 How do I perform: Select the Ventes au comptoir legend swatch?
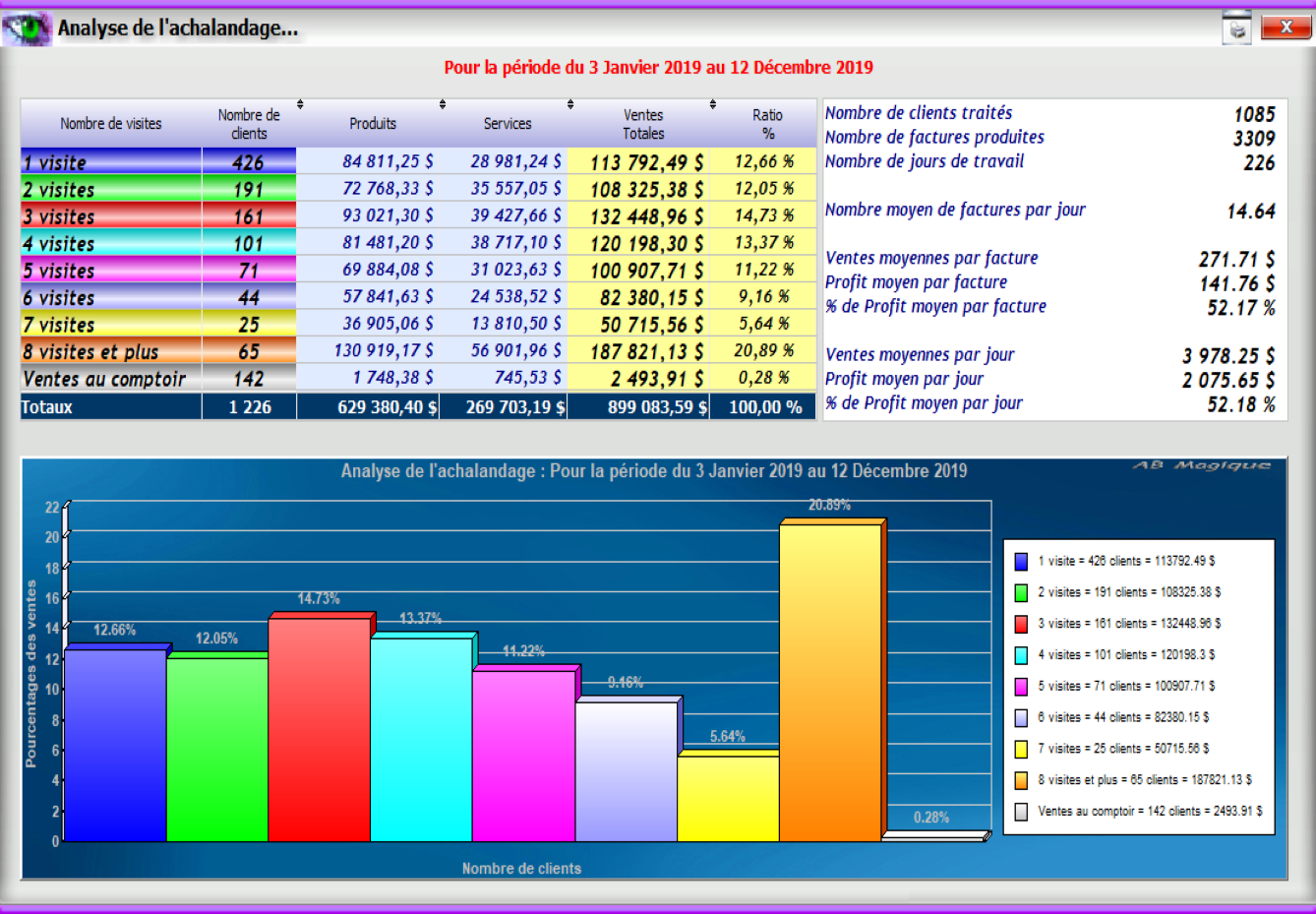[1021, 812]
